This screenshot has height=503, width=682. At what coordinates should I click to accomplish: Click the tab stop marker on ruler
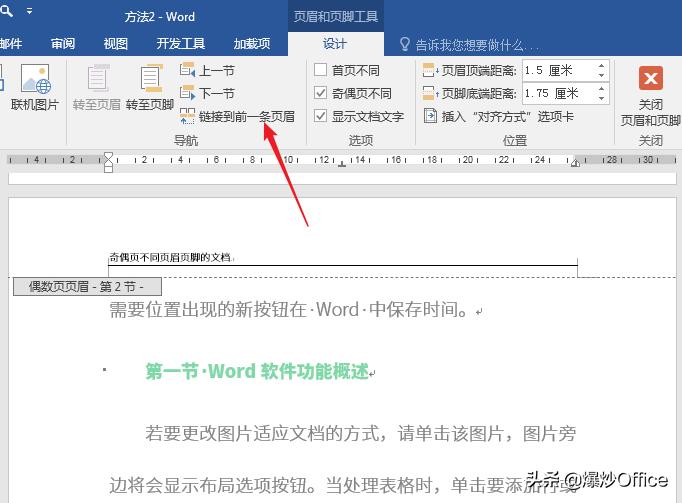click(342, 164)
